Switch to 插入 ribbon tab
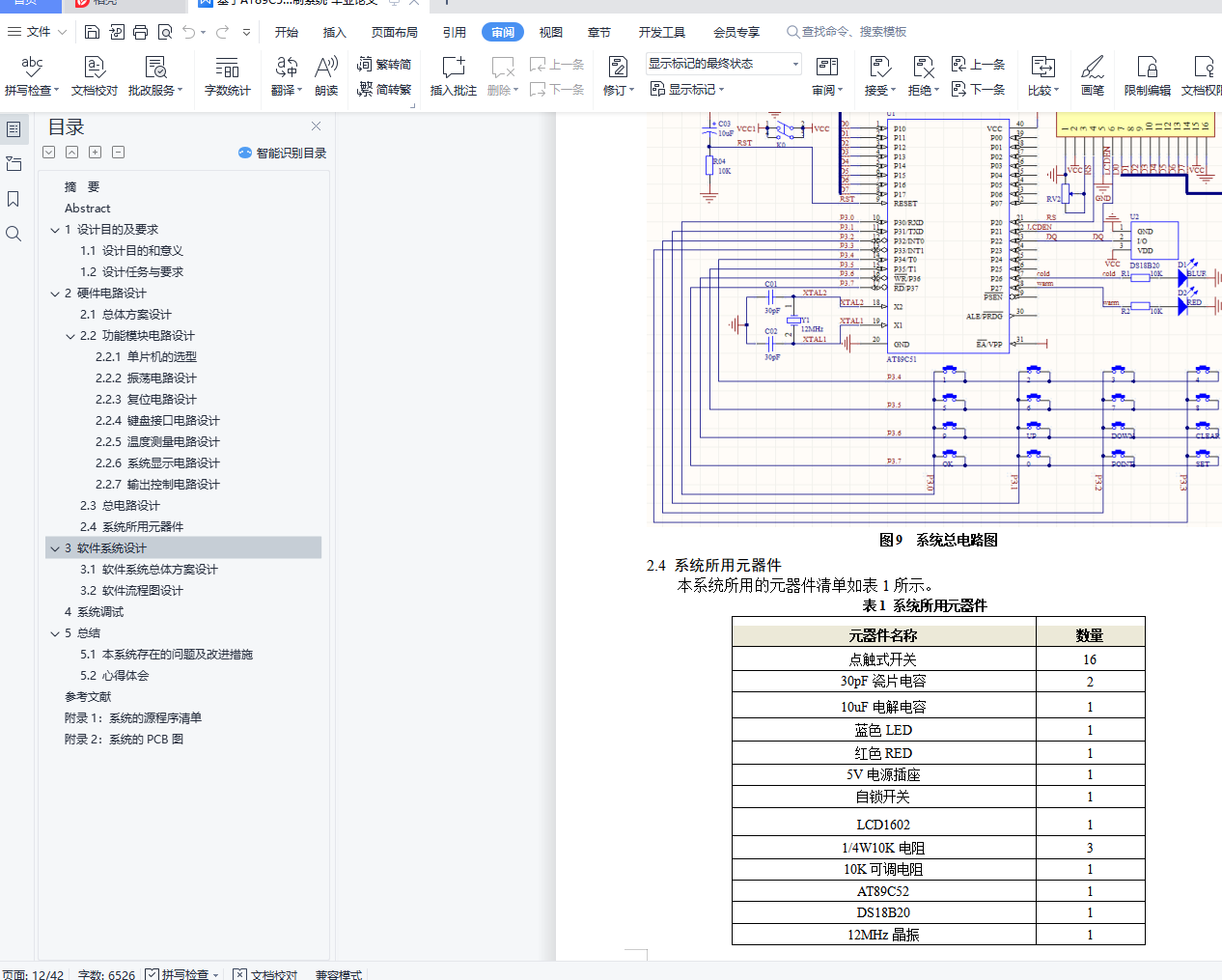1222x980 pixels. (334, 32)
